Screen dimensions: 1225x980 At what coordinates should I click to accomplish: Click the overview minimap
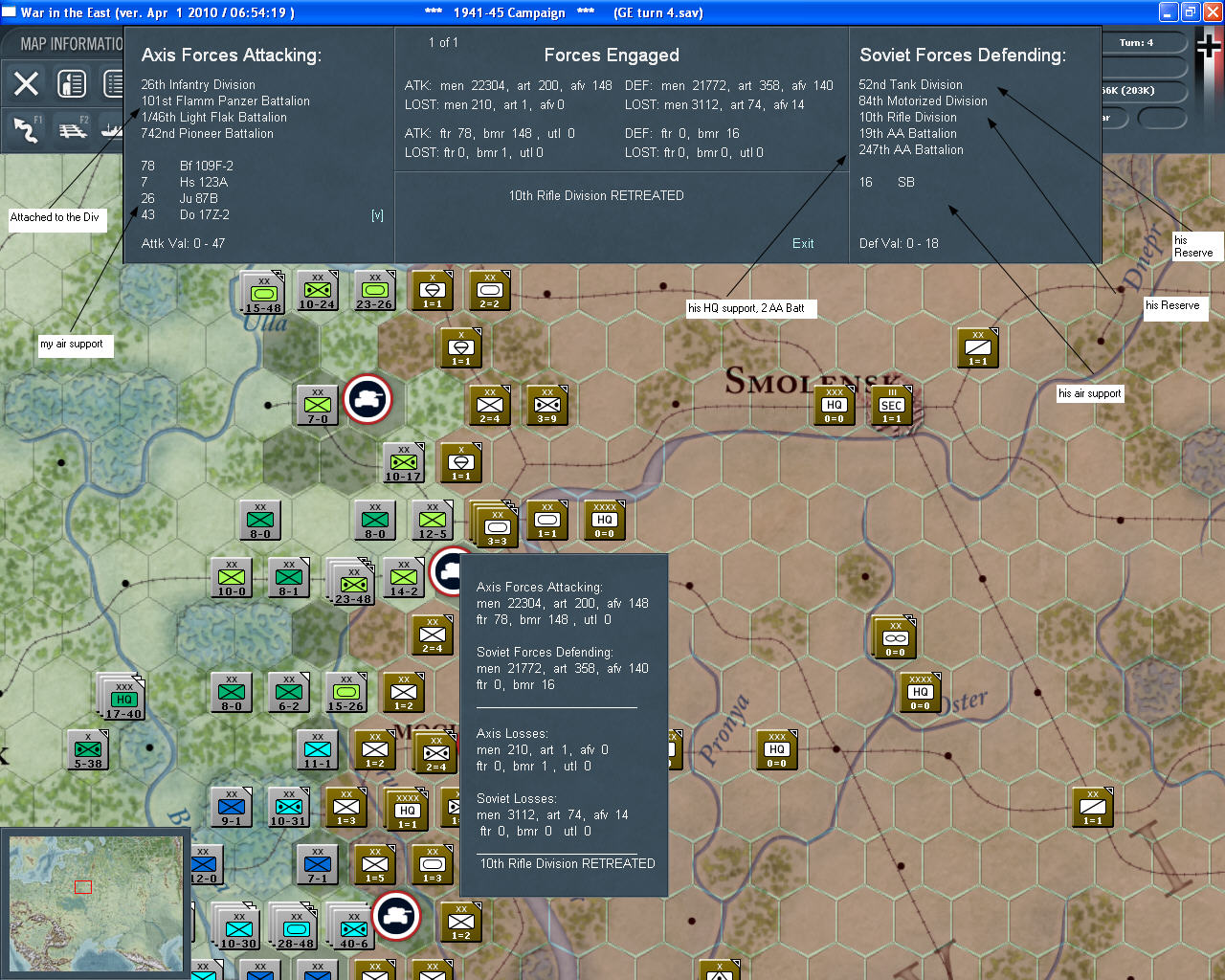96,902
